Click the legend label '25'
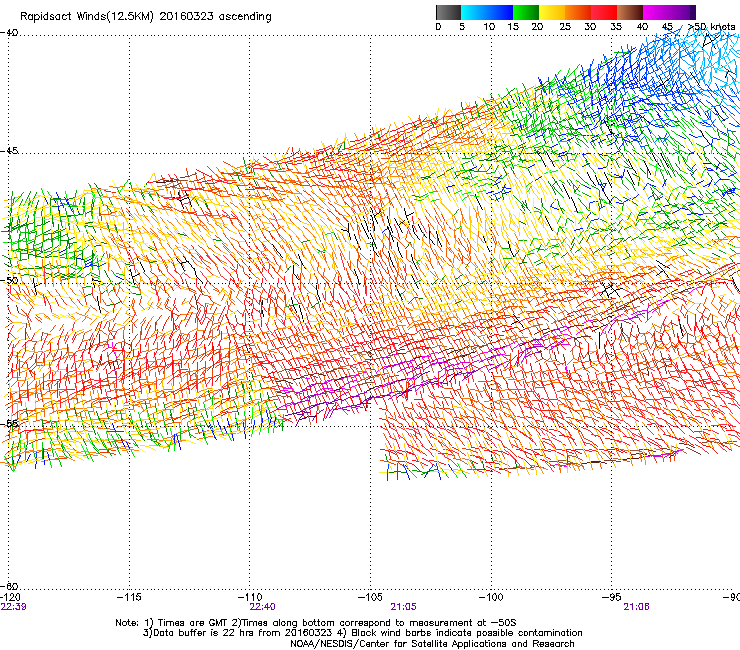 coord(565,27)
